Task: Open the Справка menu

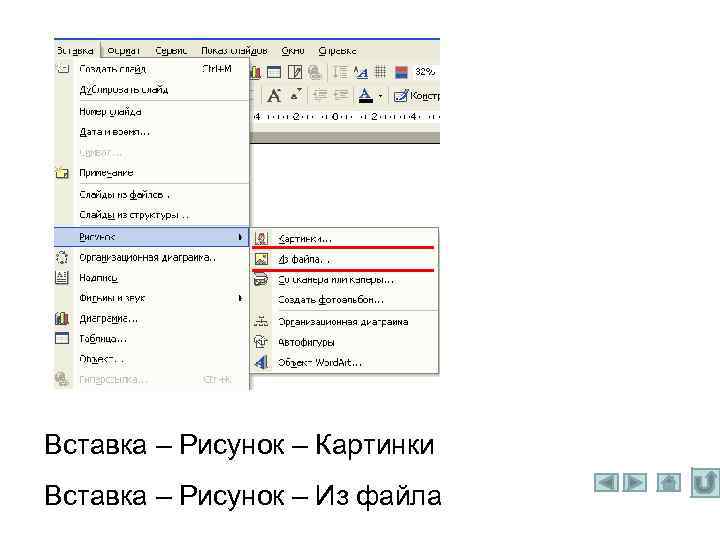Action: [338, 51]
